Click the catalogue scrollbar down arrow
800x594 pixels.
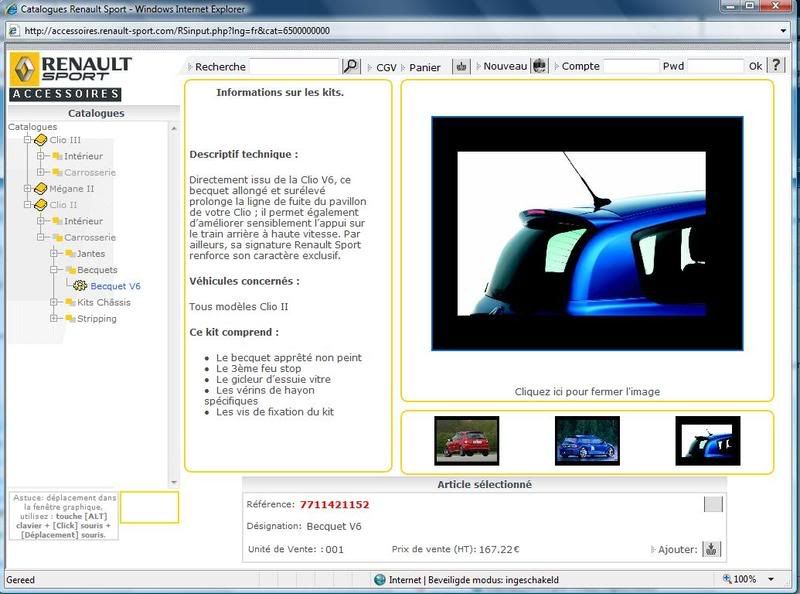(x=174, y=482)
